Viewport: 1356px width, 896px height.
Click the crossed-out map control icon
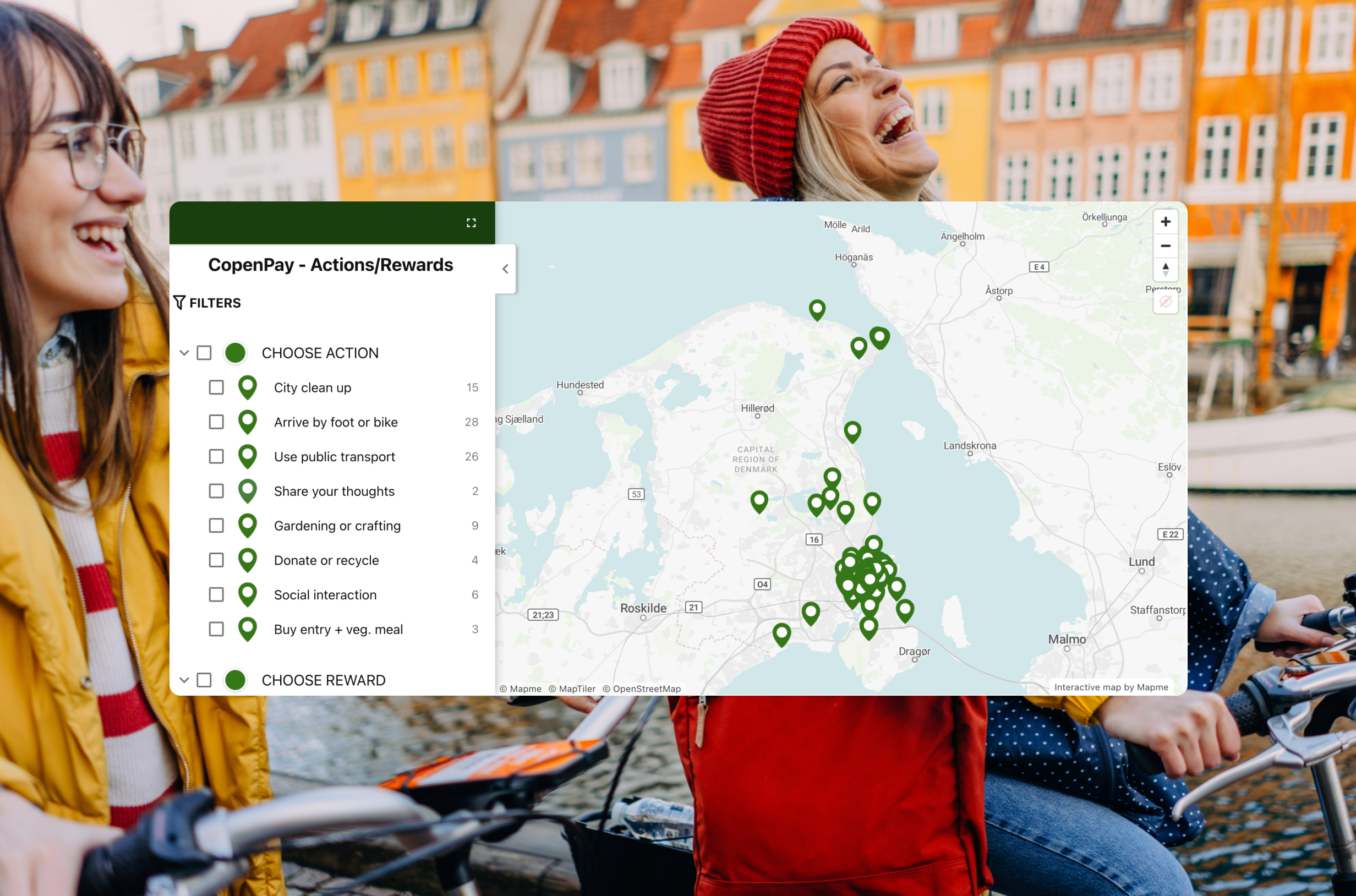pos(1165,301)
